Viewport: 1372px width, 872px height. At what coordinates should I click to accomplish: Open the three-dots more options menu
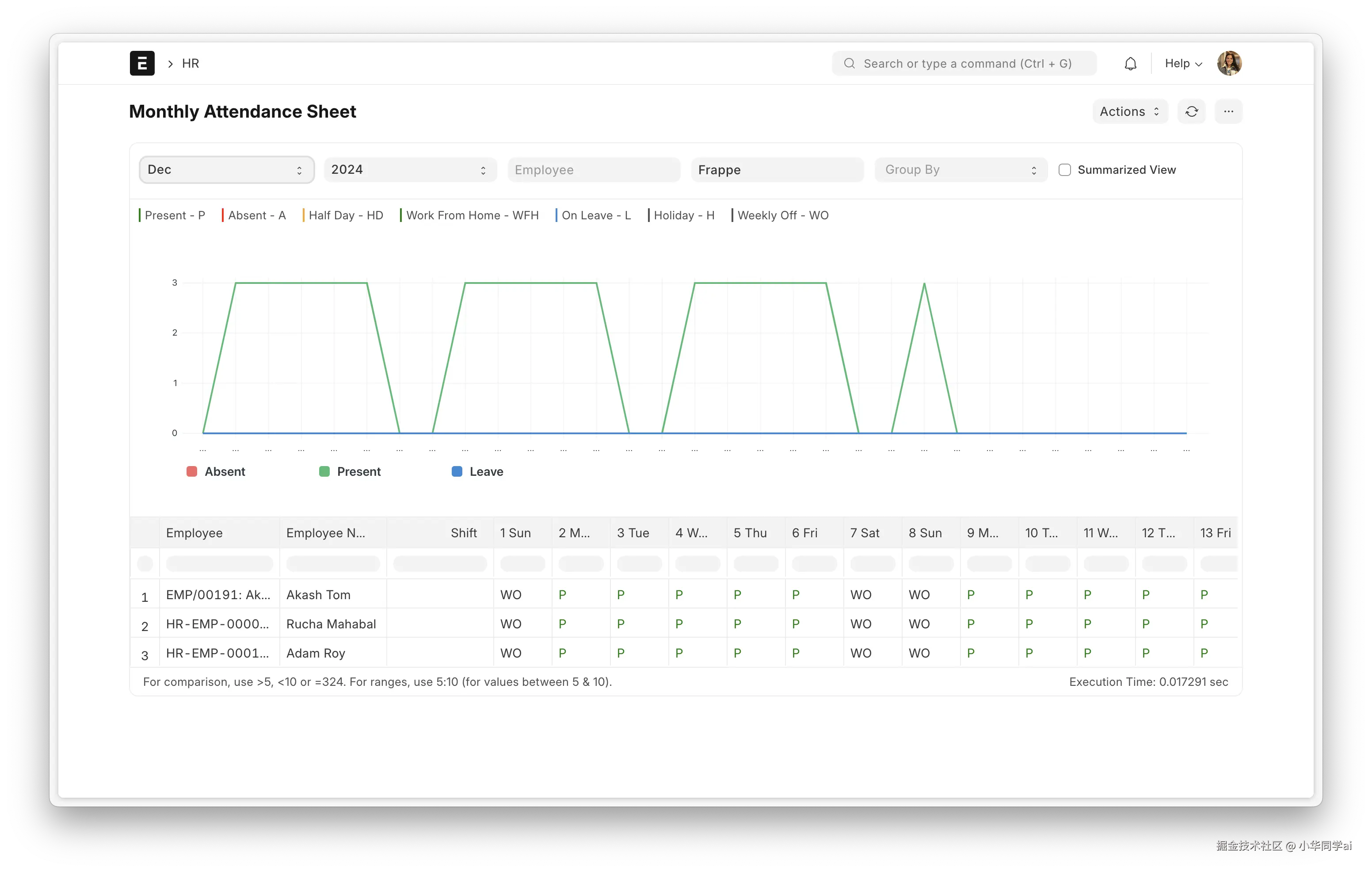click(1228, 112)
